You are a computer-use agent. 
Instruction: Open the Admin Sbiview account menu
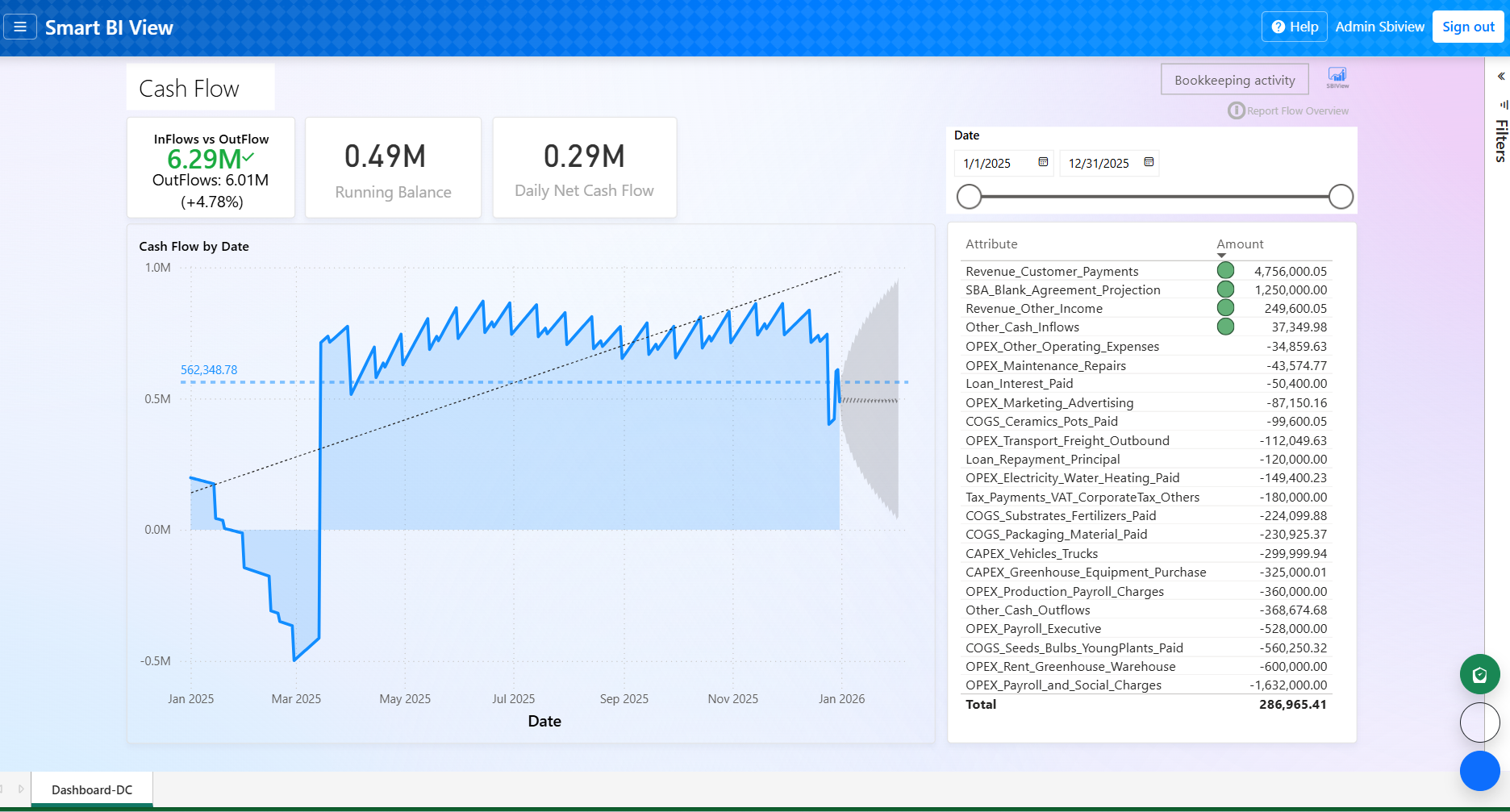(x=1379, y=26)
